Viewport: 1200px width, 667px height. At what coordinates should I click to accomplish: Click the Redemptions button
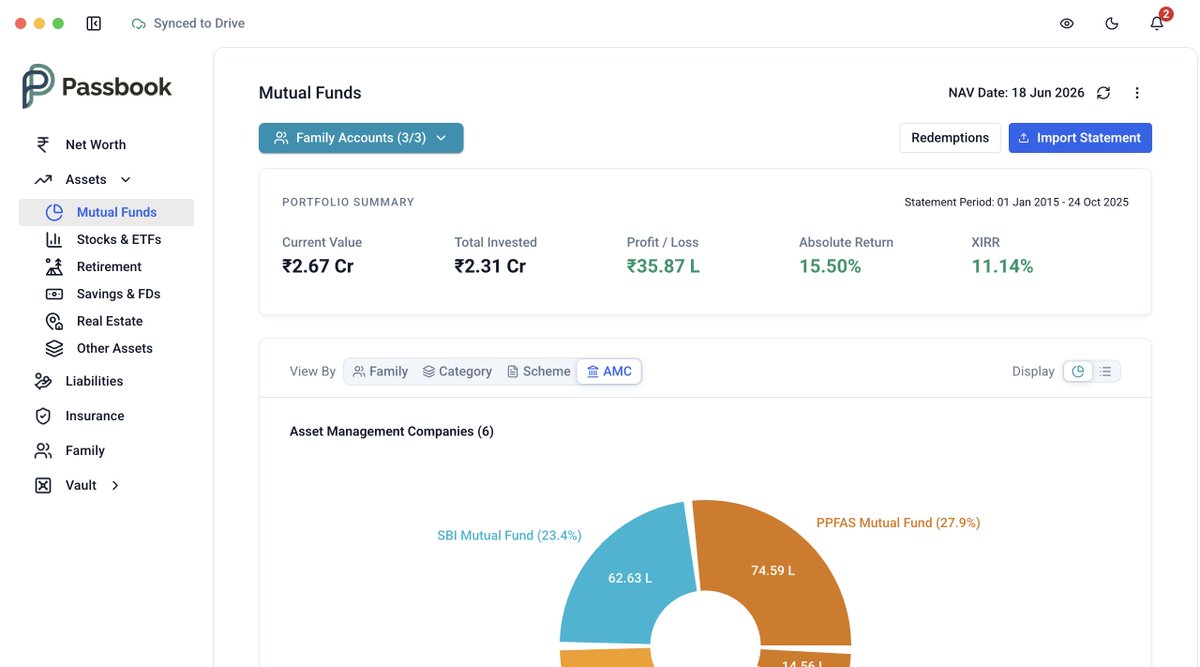pyautogui.click(x=950, y=138)
